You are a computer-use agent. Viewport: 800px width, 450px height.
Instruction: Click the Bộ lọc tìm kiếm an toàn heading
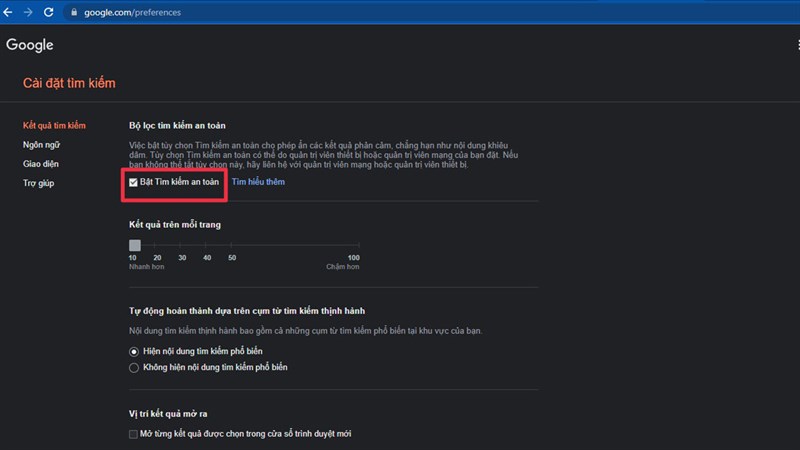tap(177, 126)
